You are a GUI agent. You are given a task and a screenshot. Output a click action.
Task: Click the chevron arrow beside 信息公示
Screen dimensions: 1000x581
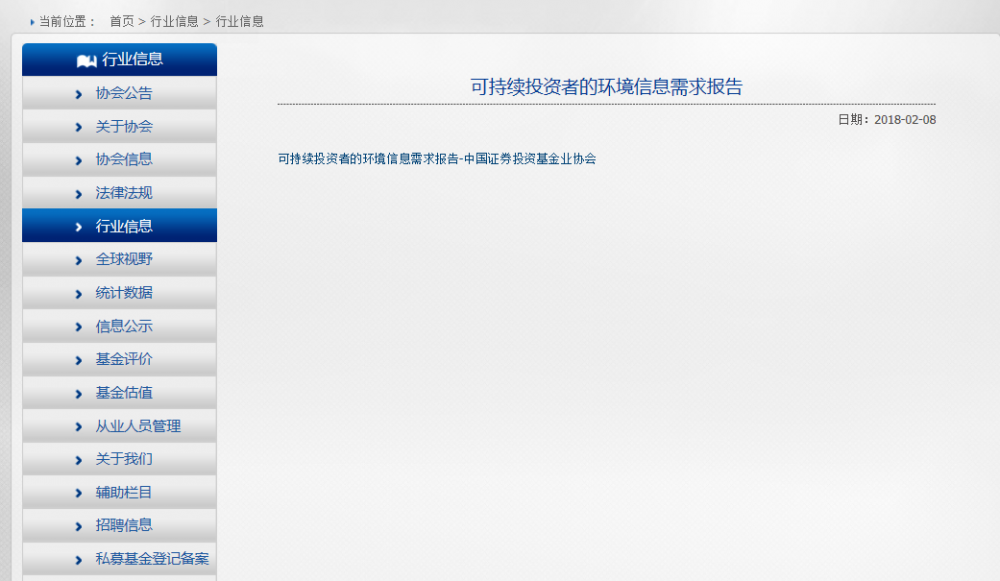click(78, 327)
